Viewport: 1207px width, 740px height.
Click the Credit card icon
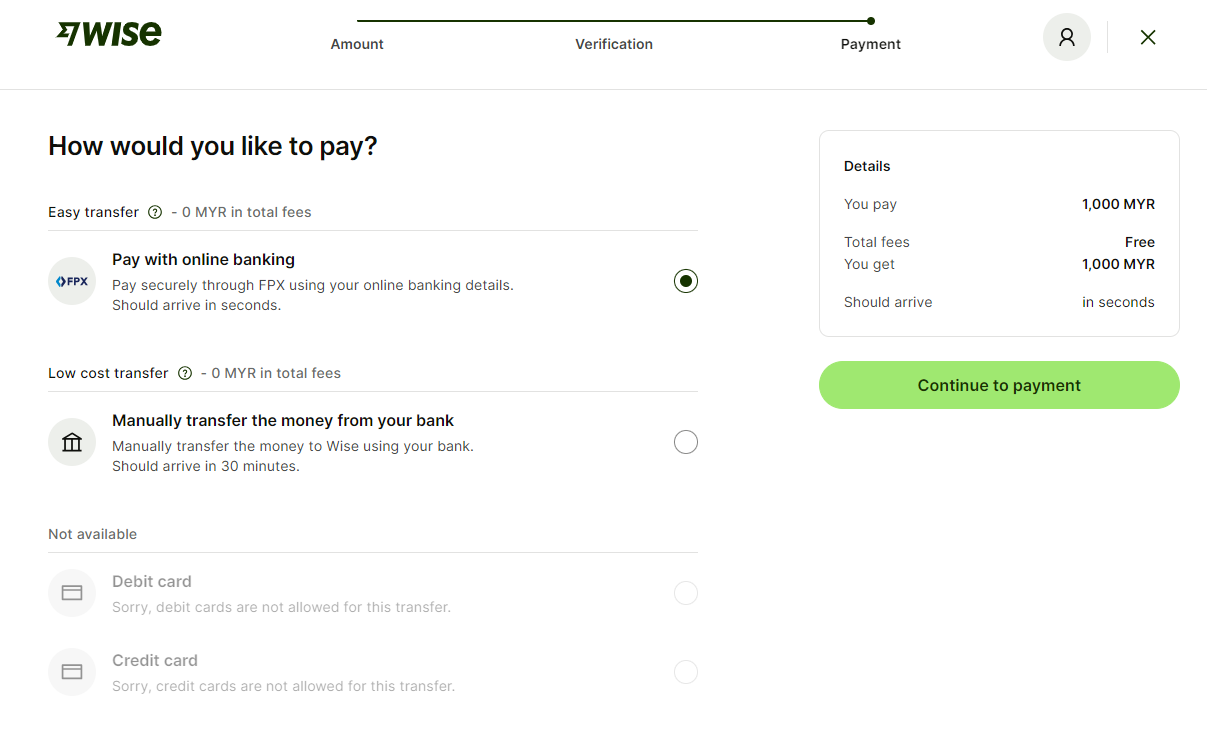click(x=72, y=672)
